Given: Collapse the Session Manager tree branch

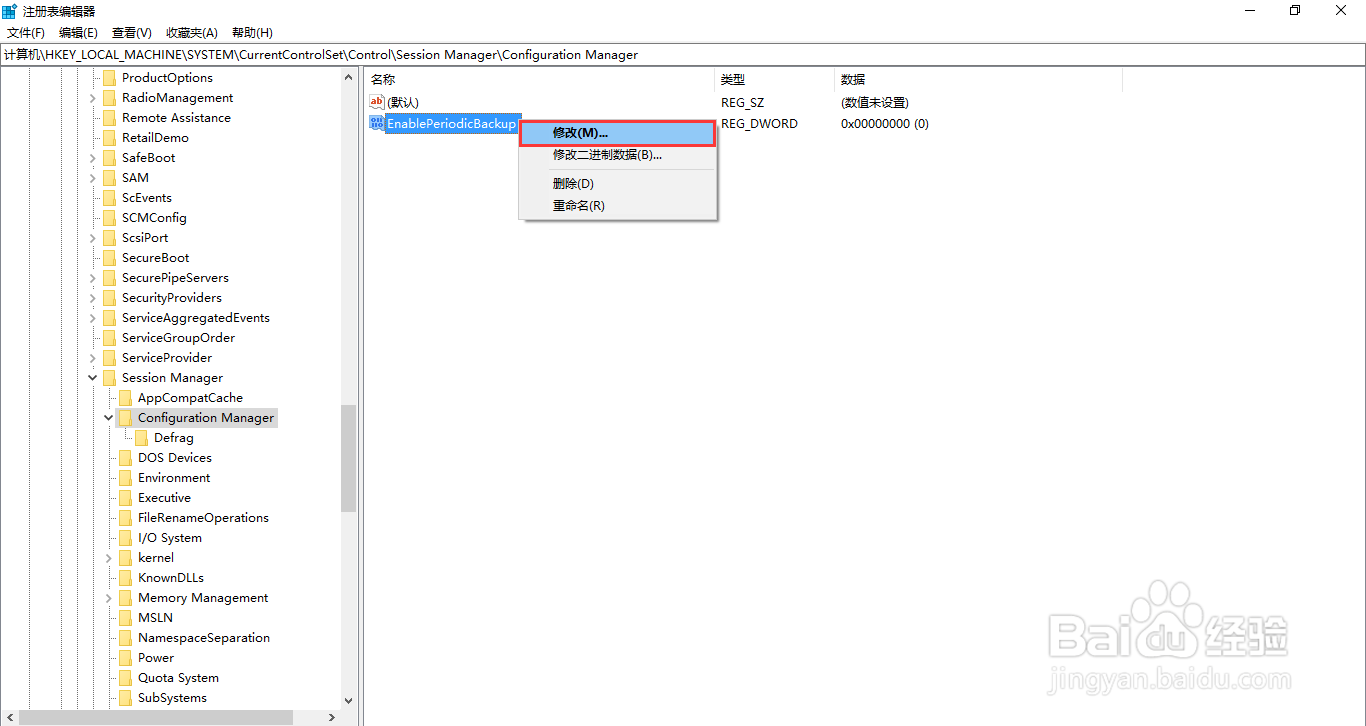Looking at the screenshot, I should coord(92,377).
